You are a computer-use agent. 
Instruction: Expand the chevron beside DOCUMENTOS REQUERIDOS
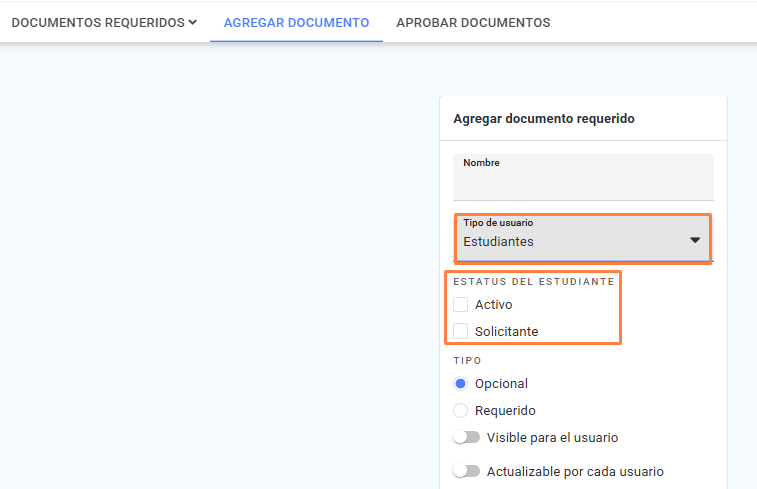193,22
